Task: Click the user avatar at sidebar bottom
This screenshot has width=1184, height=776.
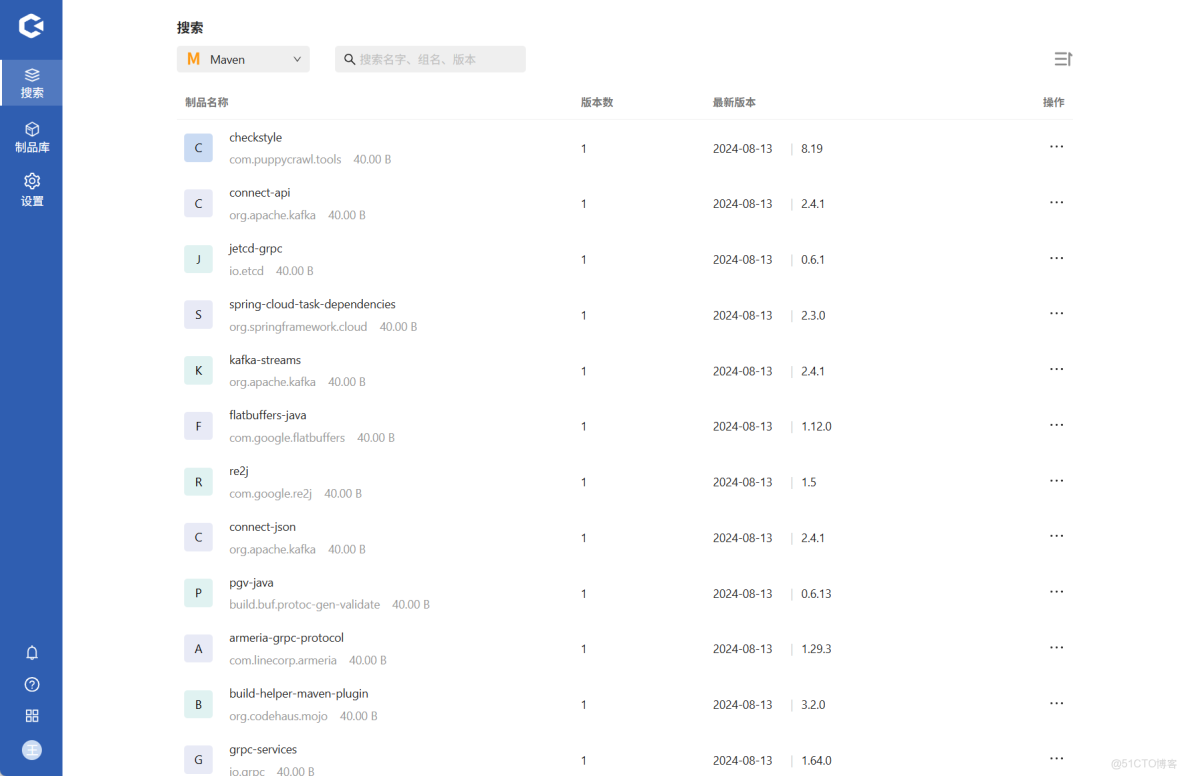Action: [31, 750]
